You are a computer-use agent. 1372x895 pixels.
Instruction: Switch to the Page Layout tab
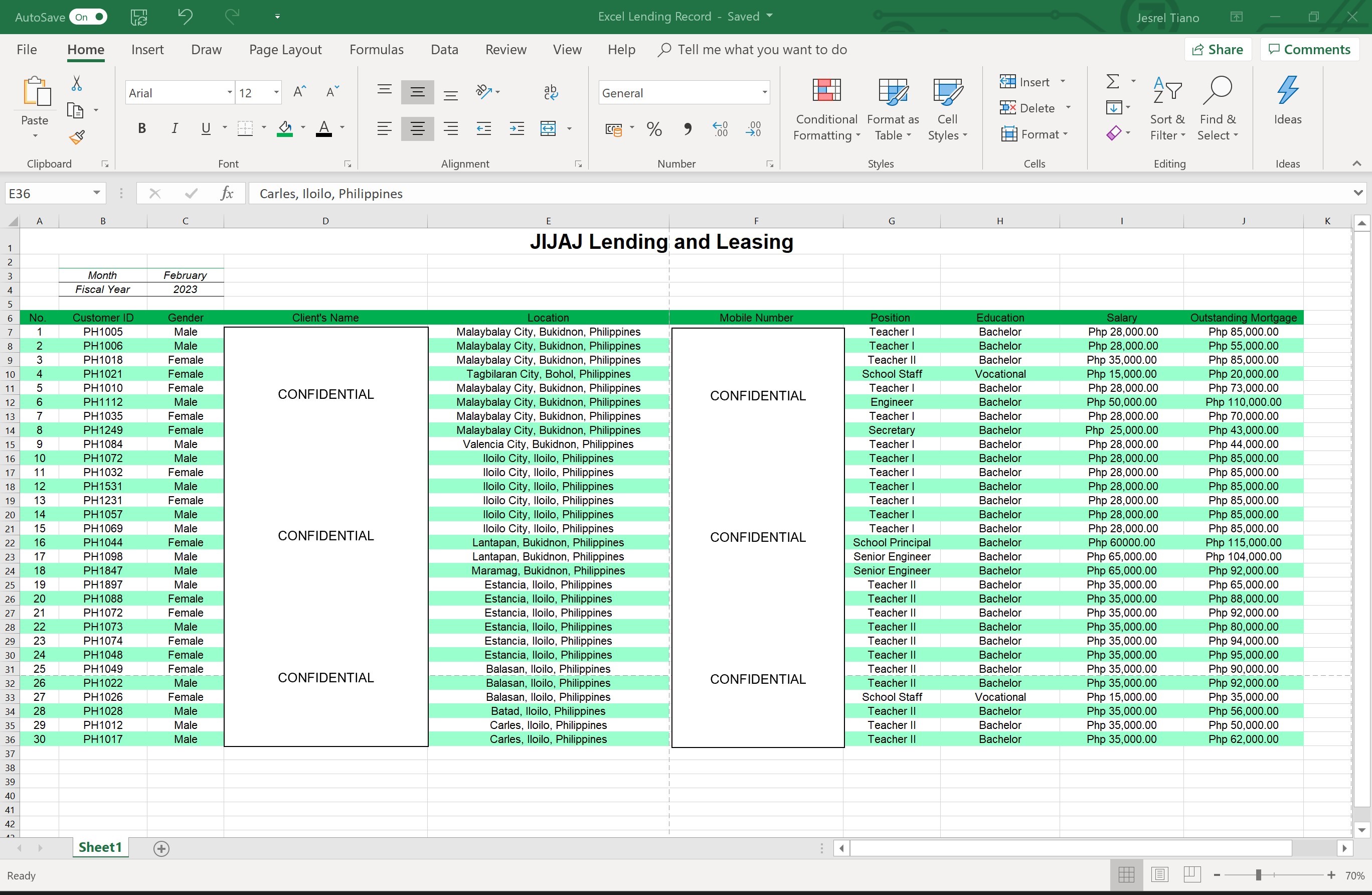(x=285, y=50)
